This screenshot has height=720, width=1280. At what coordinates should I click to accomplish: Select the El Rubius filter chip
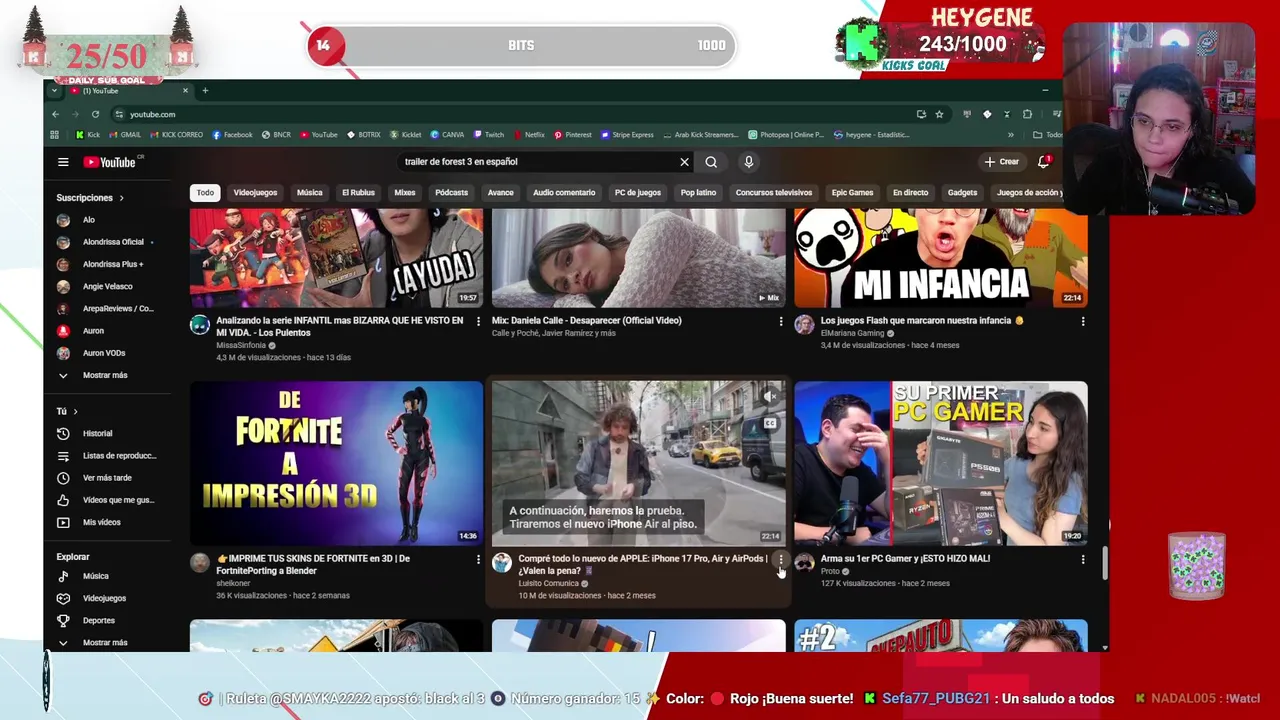[x=358, y=193]
